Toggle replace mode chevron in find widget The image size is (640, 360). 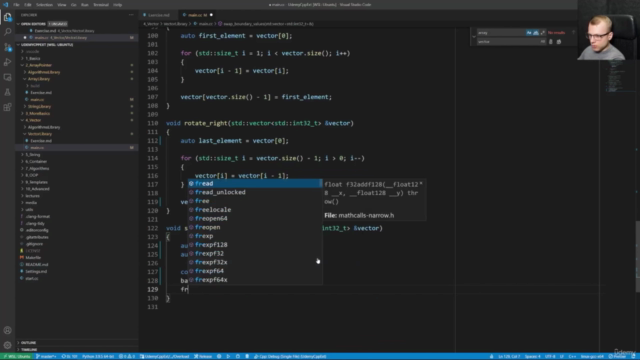(474, 37)
